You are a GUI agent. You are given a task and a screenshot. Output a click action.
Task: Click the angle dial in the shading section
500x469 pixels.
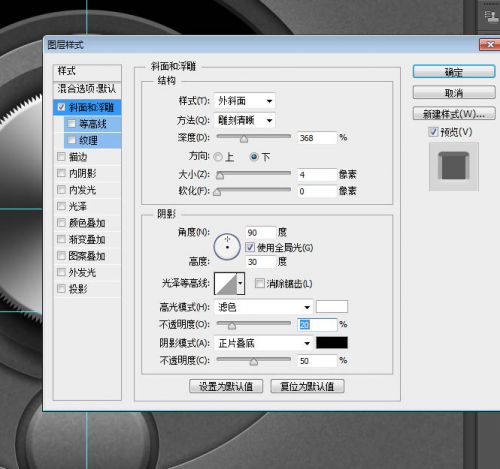pos(227,247)
